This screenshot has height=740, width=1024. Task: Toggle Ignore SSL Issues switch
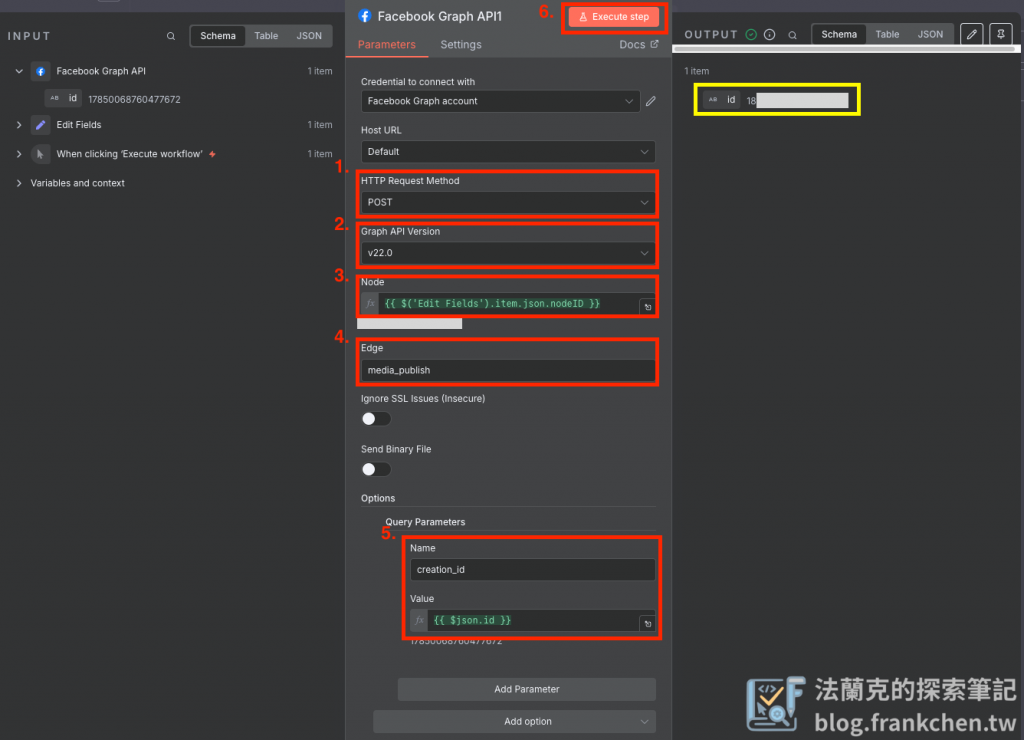(376, 419)
